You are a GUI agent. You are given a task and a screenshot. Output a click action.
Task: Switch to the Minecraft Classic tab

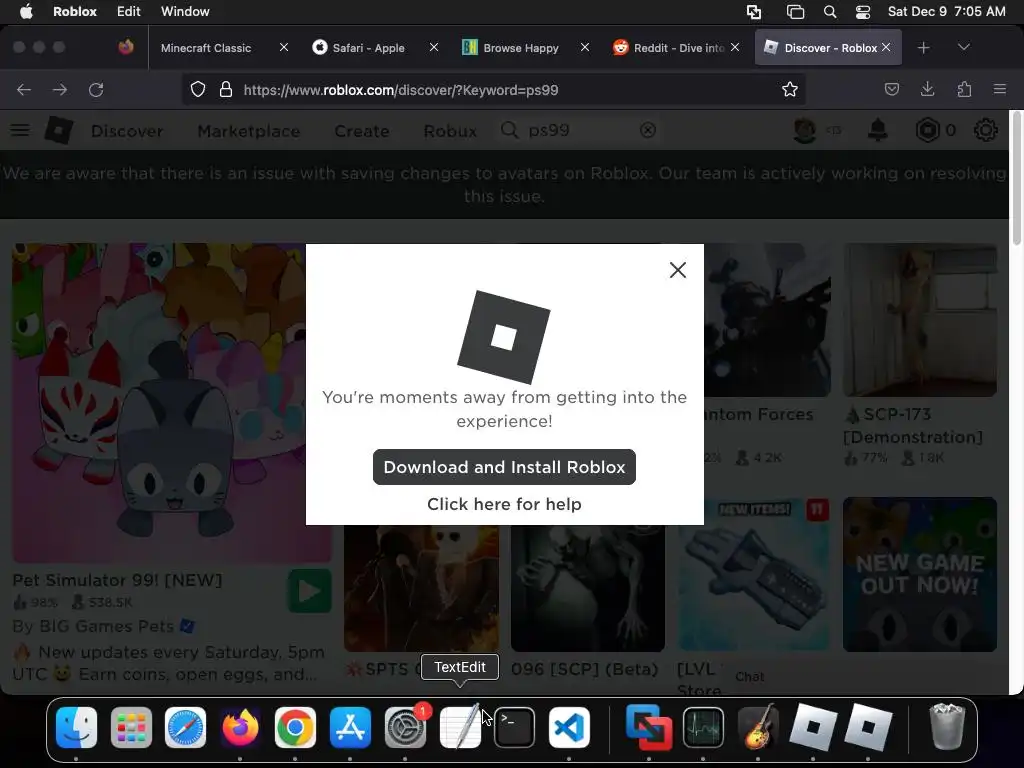coord(206,48)
